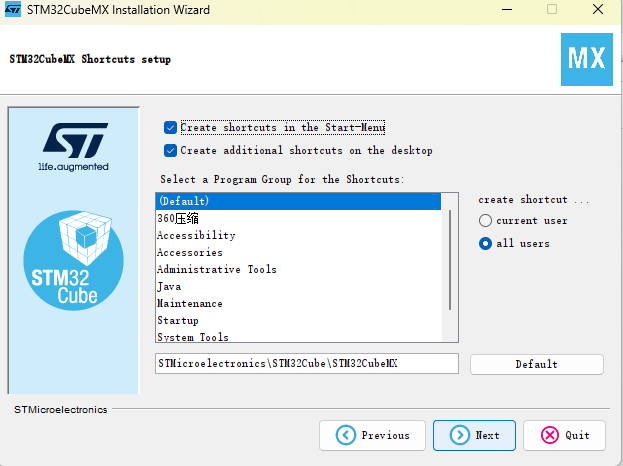The width and height of the screenshot is (623, 466).
Task: Focus the STMicroelectronics\STM32Cube path field
Action: tap(307, 364)
